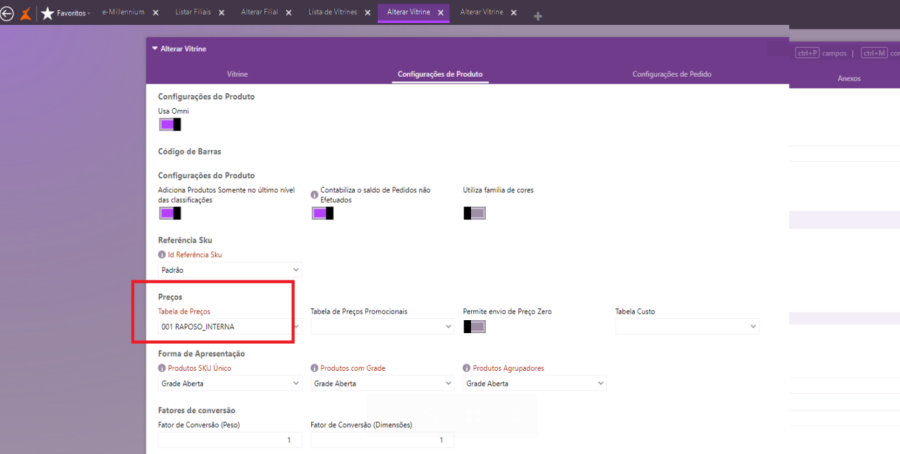
Task: Click Fator de Conversão (Peso) field
Action: [x=230, y=440]
